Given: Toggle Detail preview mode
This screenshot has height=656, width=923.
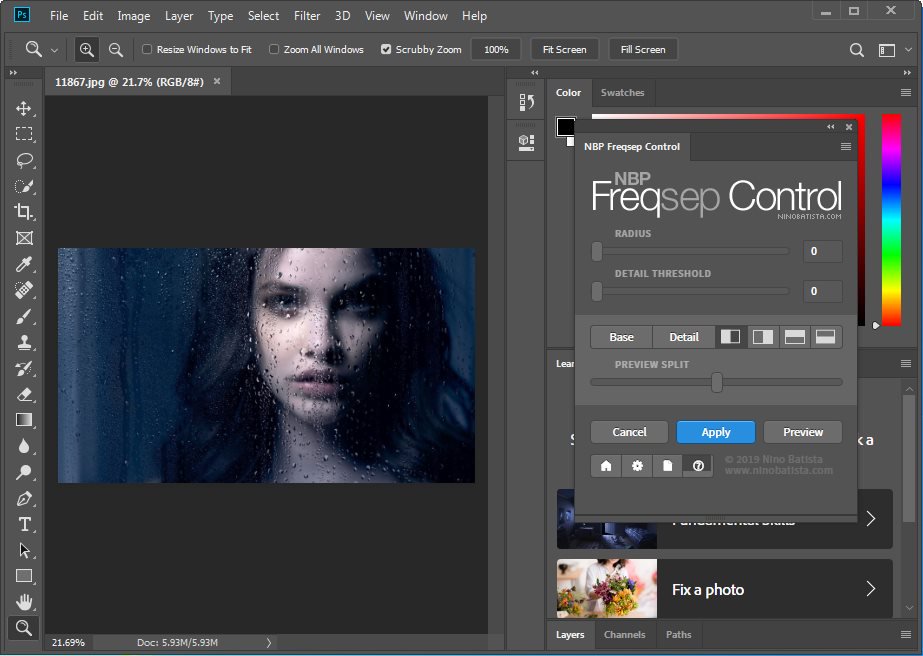Looking at the screenshot, I should pyautogui.click(x=684, y=337).
